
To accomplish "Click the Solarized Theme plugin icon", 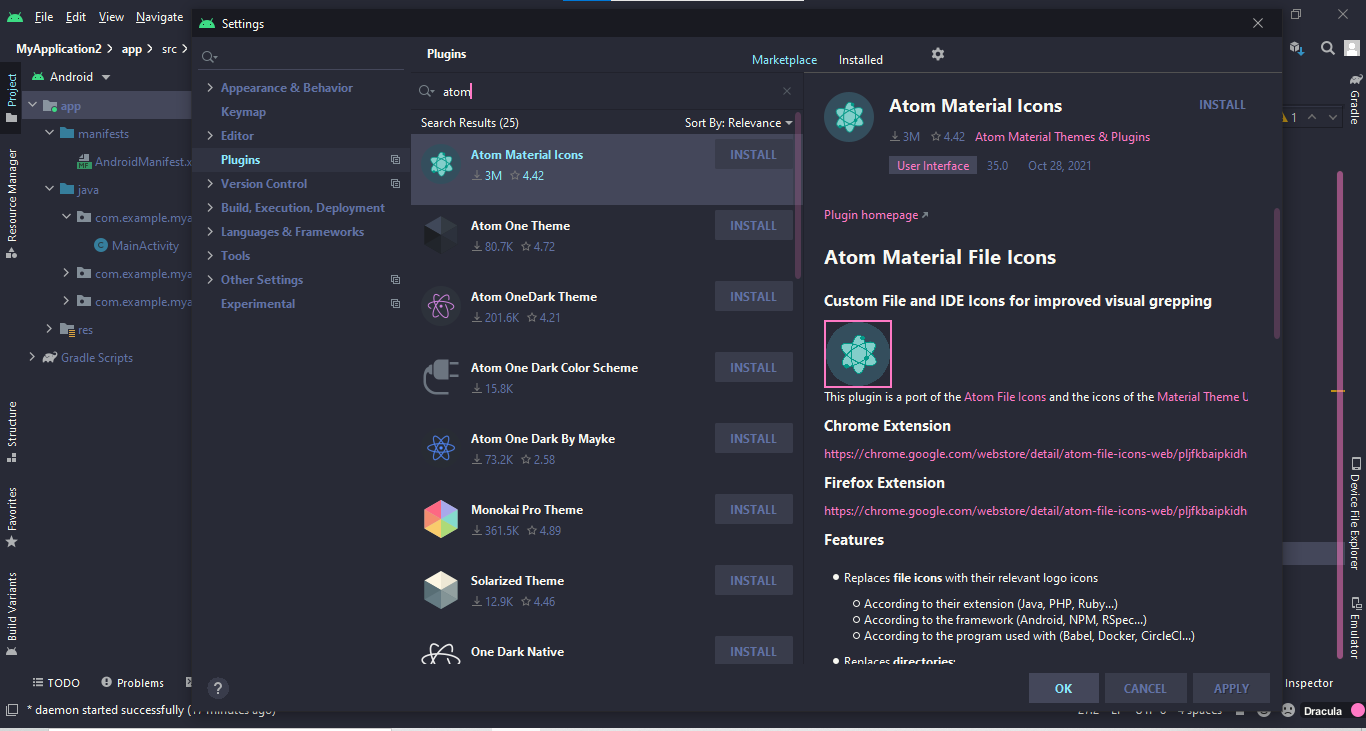I will click(x=441, y=590).
